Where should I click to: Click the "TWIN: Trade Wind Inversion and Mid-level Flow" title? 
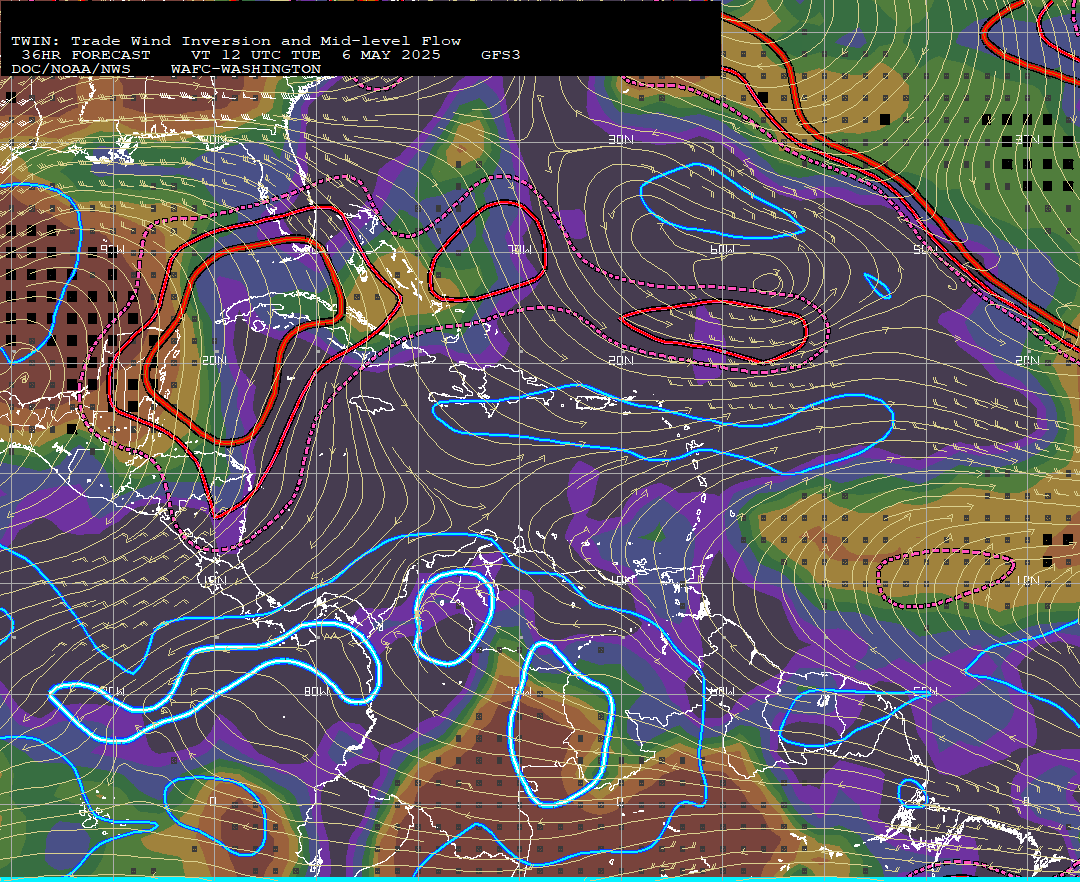pos(236,41)
